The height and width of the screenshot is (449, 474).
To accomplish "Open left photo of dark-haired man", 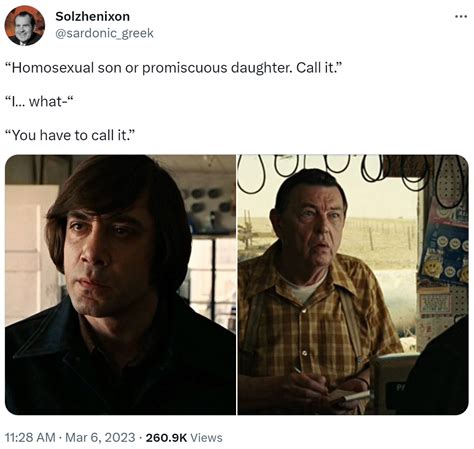I will [120, 285].
